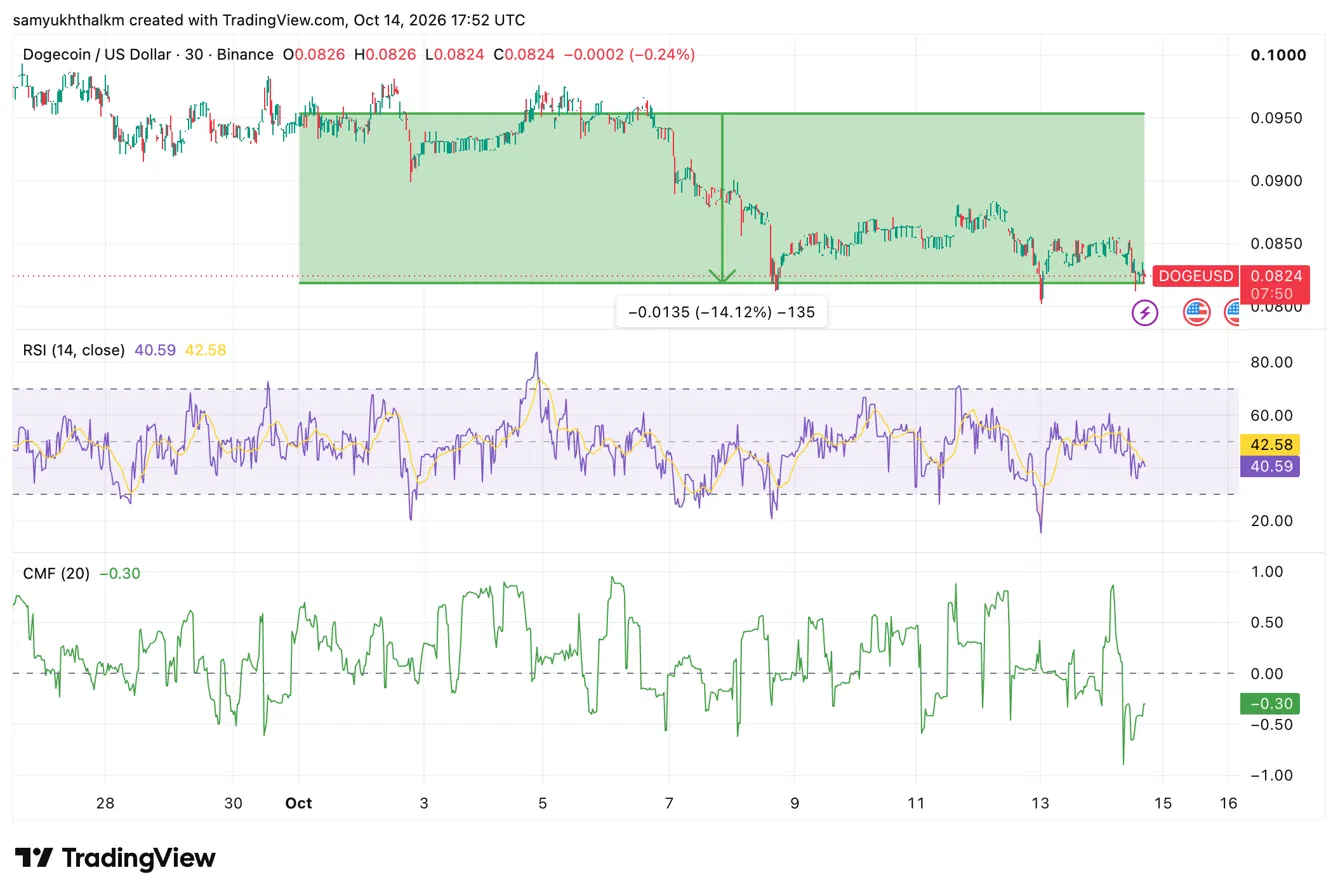Click the yellow 42.58 tag on RSI scale
Screen dimensions: 1338x896
[x=1269, y=444]
